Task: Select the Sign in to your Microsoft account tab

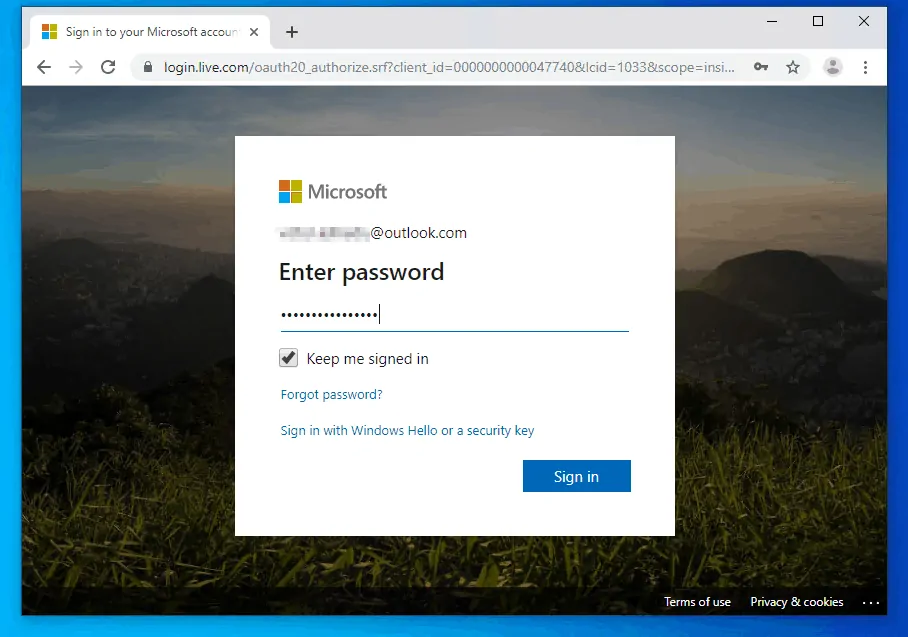Action: pyautogui.click(x=140, y=32)
